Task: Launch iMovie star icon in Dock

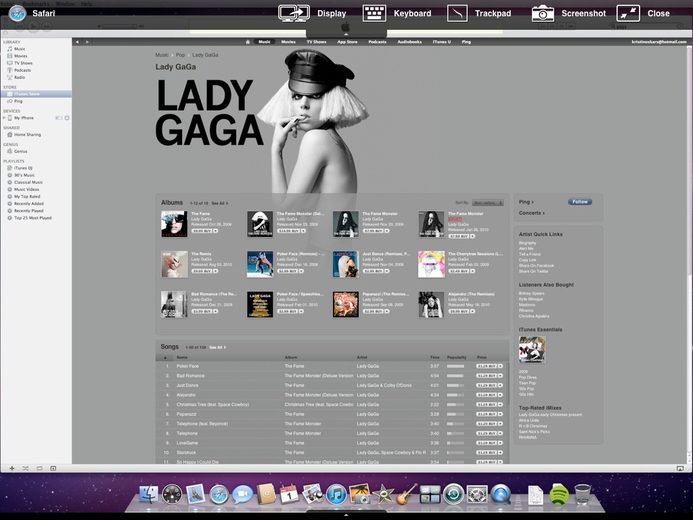Action: click(383, 494)
